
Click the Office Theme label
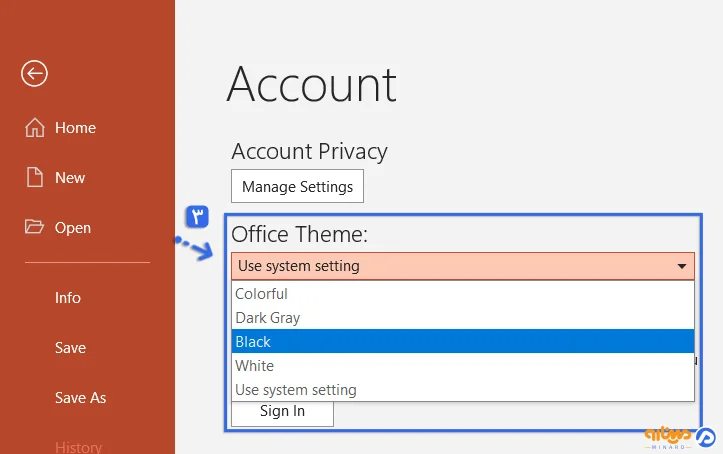tap(300, 234)
